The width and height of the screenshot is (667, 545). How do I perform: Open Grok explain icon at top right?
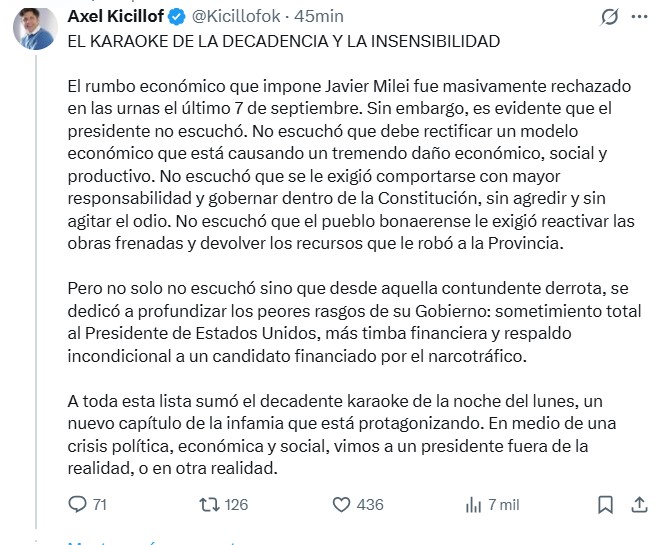pos(607,17)
